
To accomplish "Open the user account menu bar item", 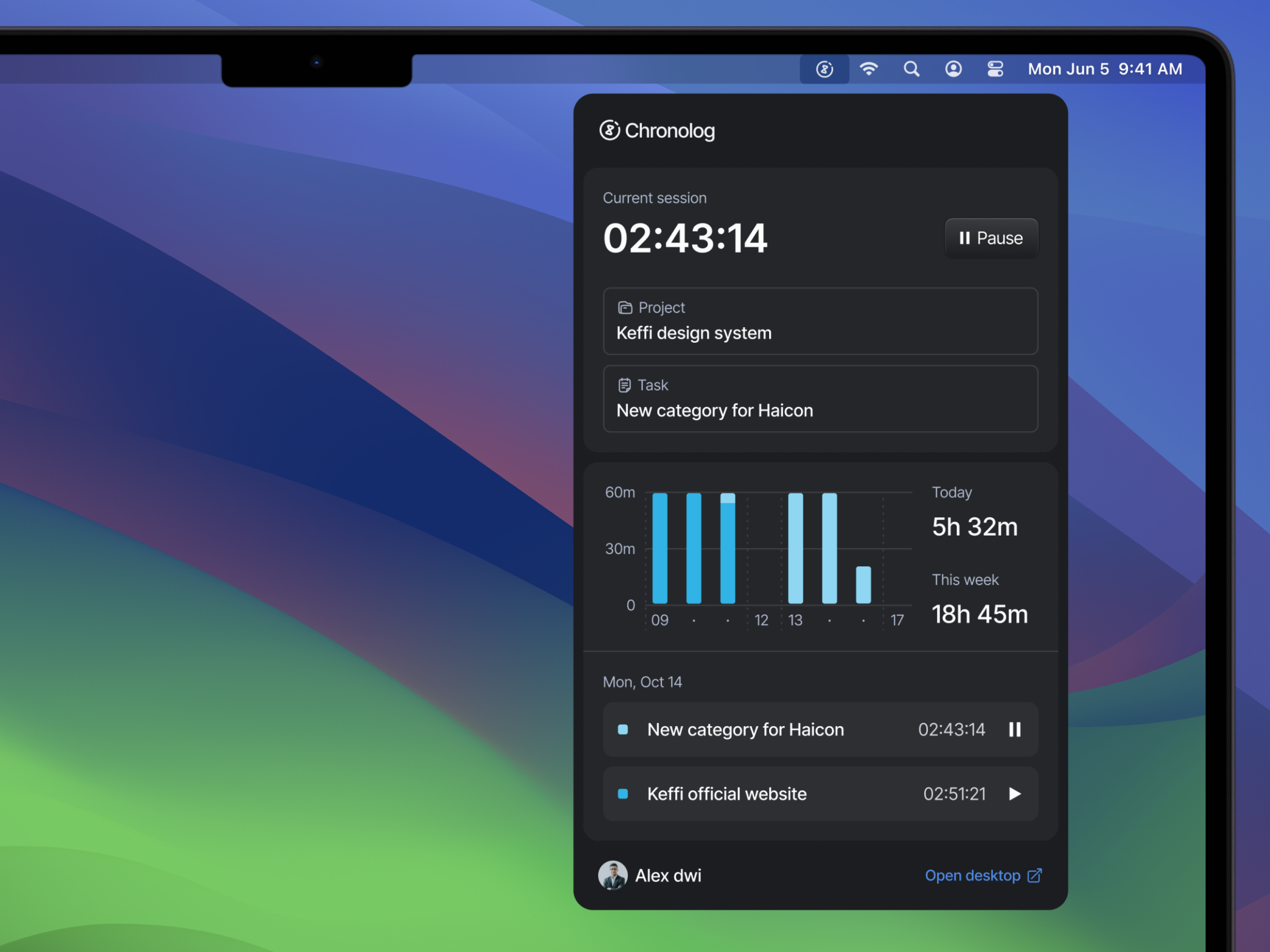I will (953, 68).
